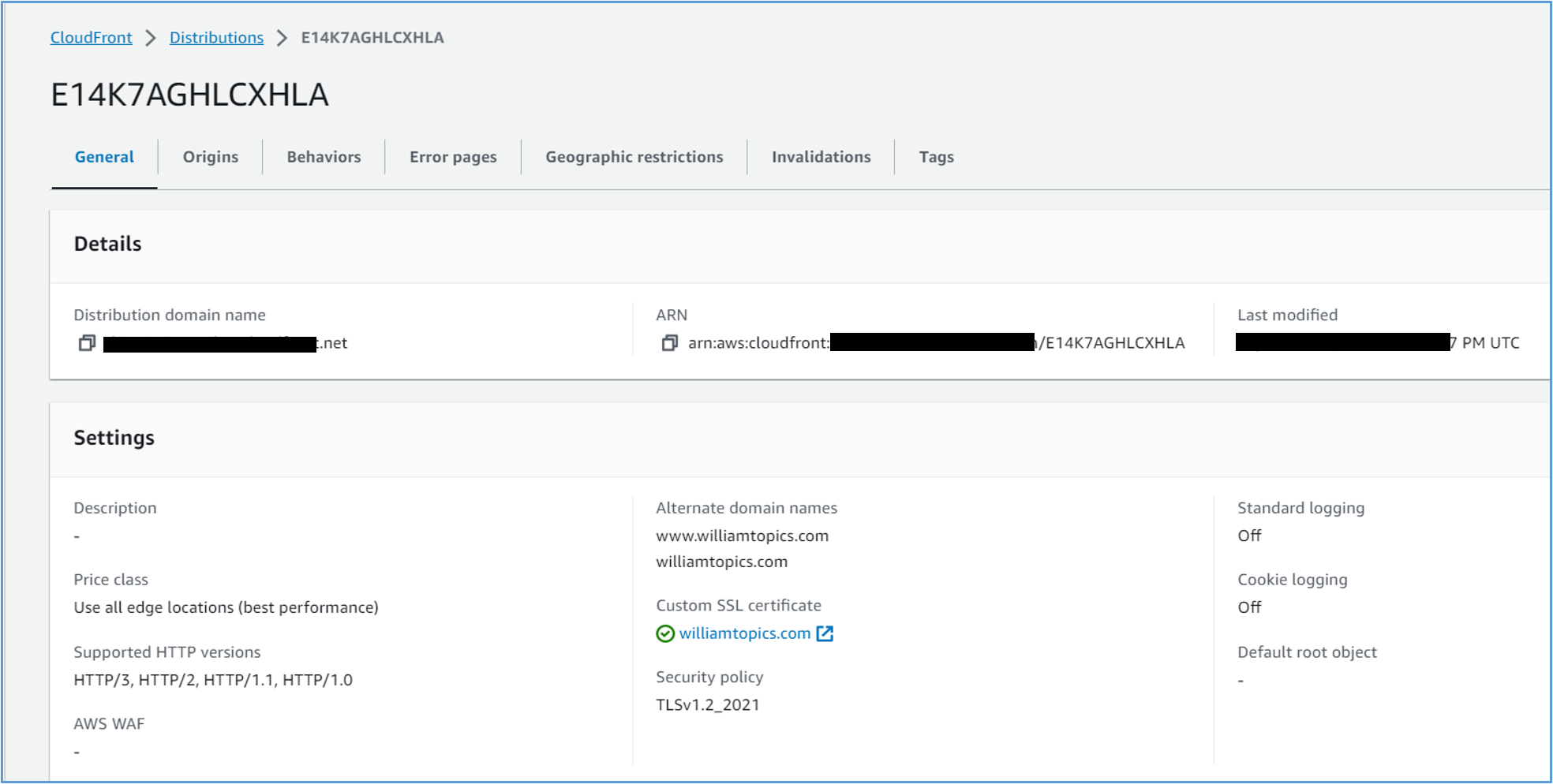Select the General tab
The height and width of the screenshot is (784, 1553).
(103, 156)
